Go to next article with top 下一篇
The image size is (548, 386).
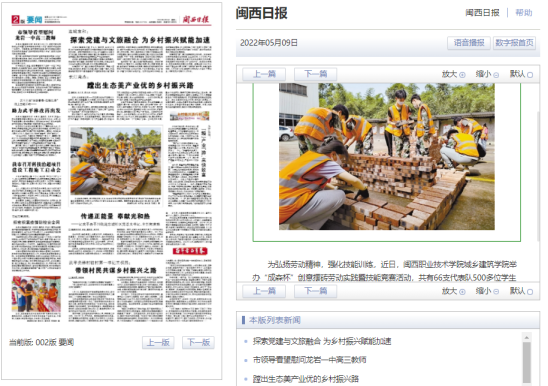tap(316, 74)
